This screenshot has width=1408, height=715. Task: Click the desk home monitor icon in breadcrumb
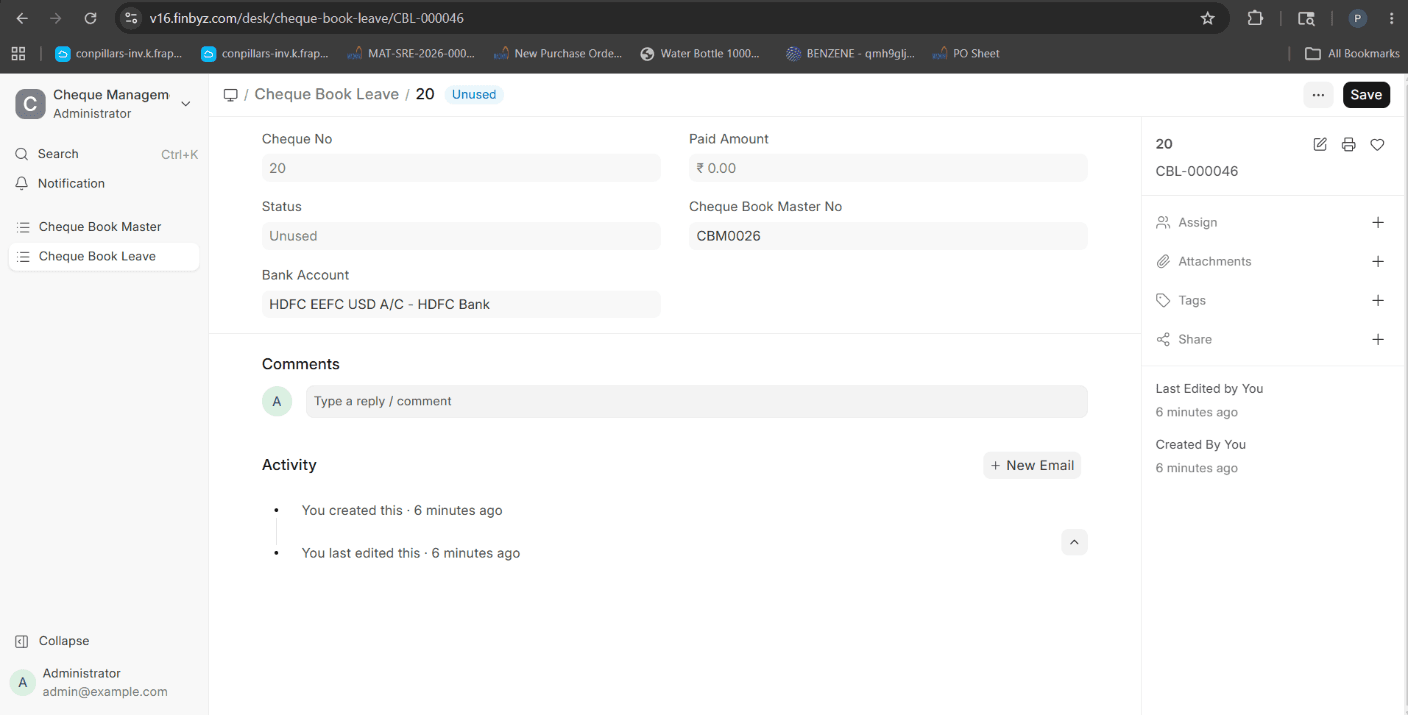coord(230,95)
